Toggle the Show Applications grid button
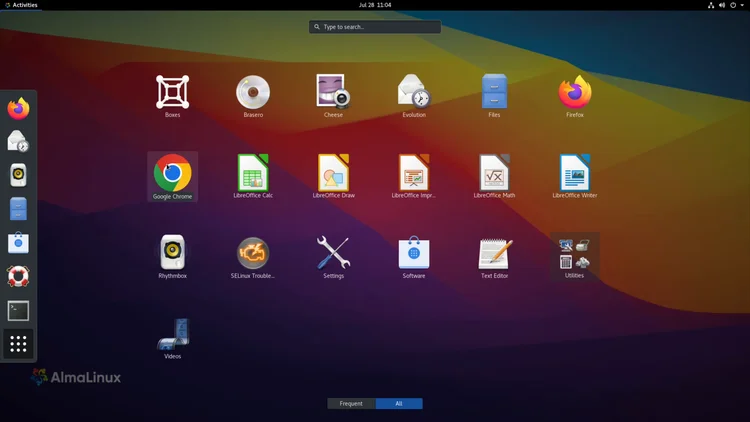Image resolution: width=750 pixels, height=422 pixels. pyautogui.click(x=18, y=344)
